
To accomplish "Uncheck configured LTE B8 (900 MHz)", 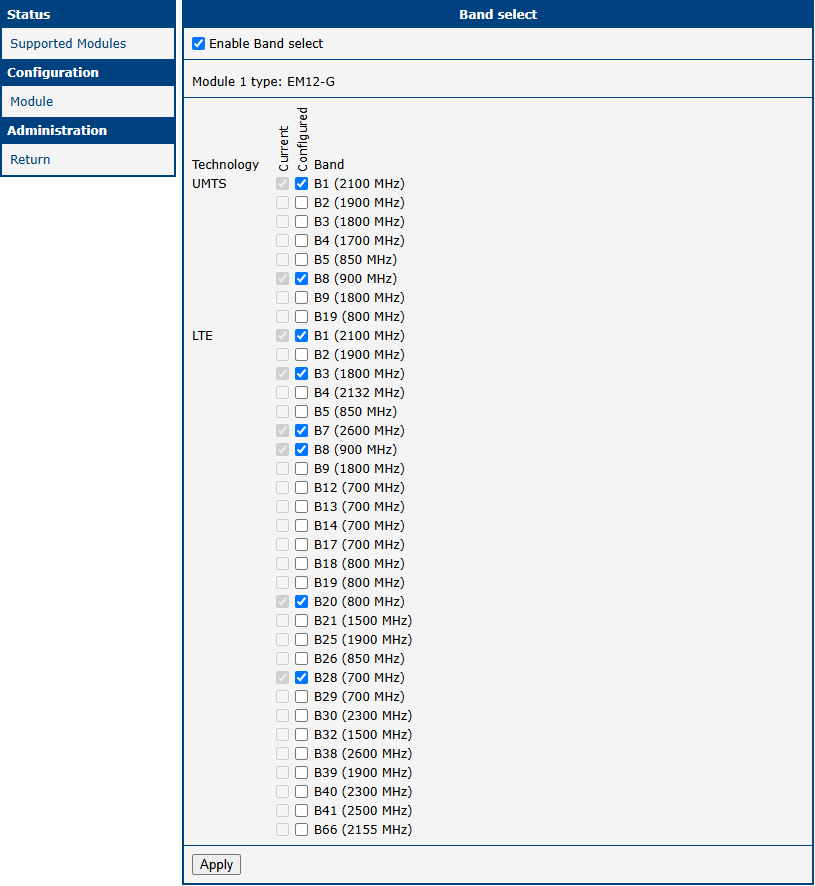I will tap(302, 450).
